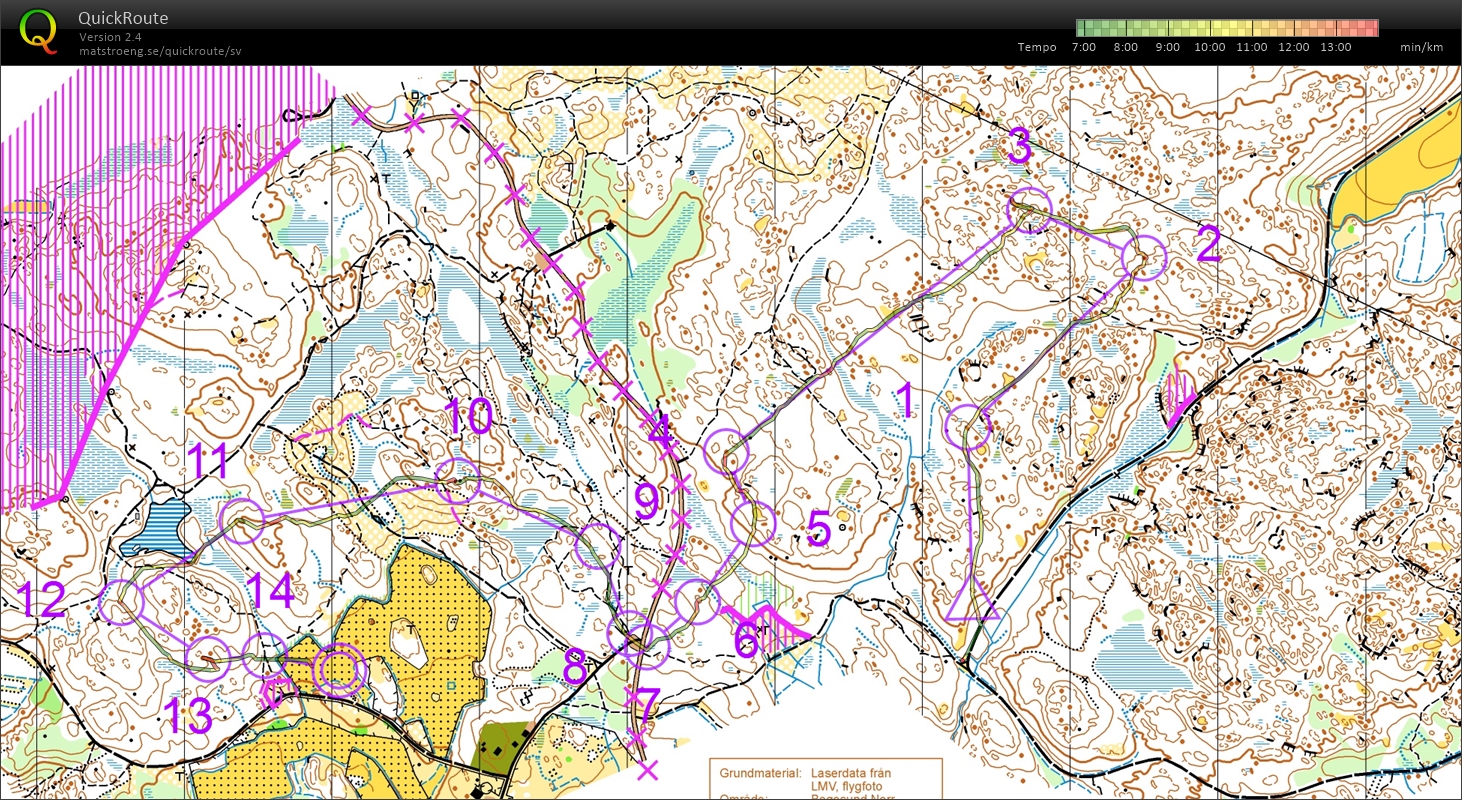Click control number 9 on the map
The image size is (1462, 800).
coord(647,504)
